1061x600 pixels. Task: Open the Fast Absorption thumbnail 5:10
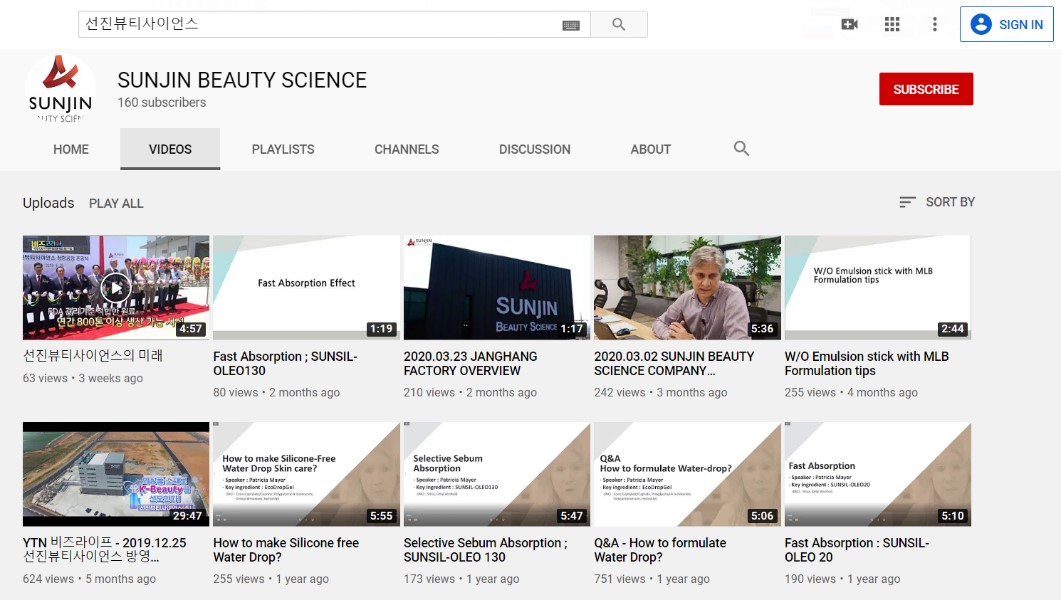pos(878,474)
